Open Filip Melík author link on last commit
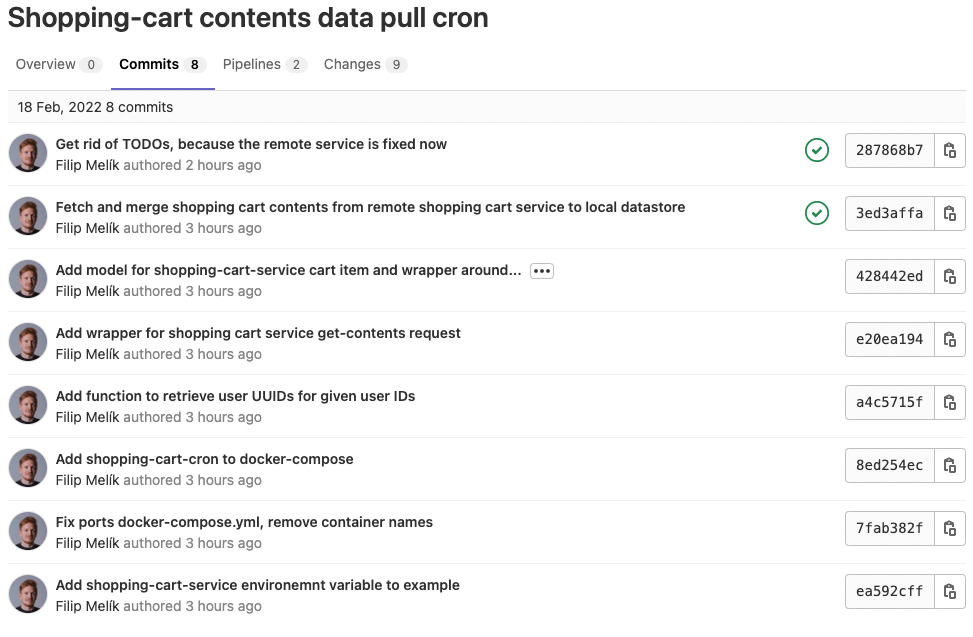 (x=87, y=606)
